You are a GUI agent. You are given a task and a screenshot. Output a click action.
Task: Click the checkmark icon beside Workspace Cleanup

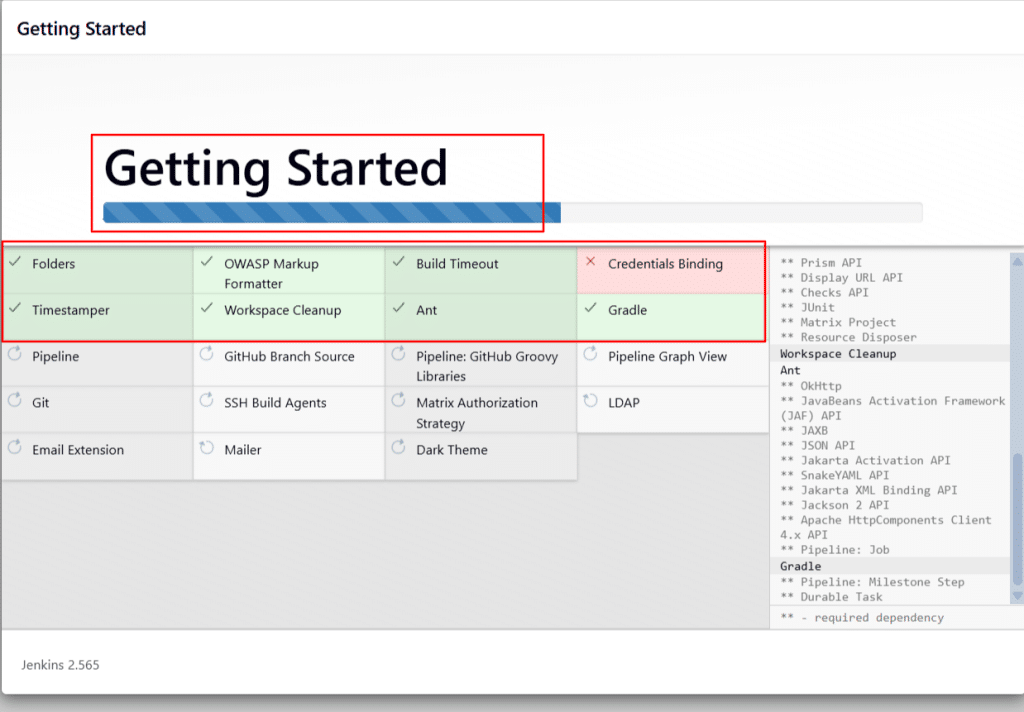(207, 308)
